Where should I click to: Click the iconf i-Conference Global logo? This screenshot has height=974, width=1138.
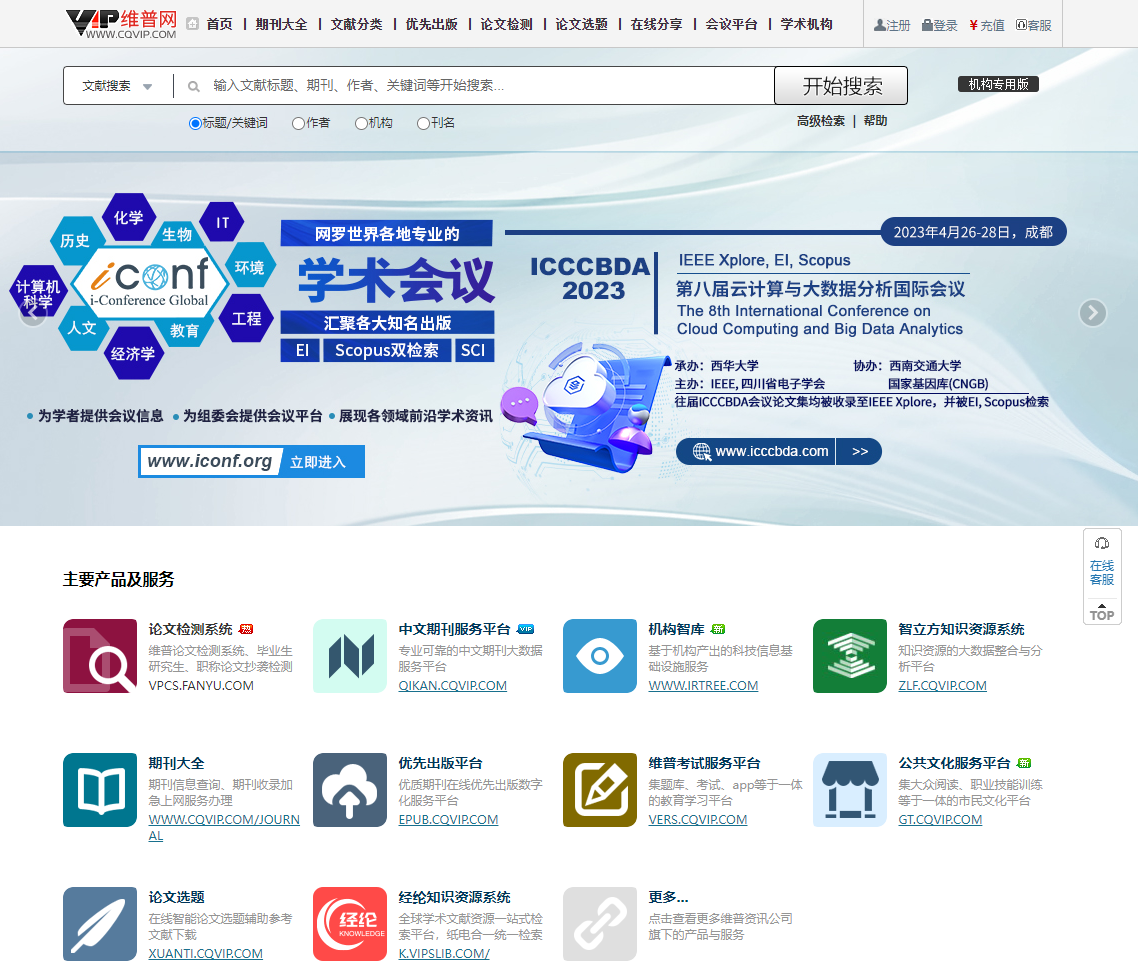(150, 283)
